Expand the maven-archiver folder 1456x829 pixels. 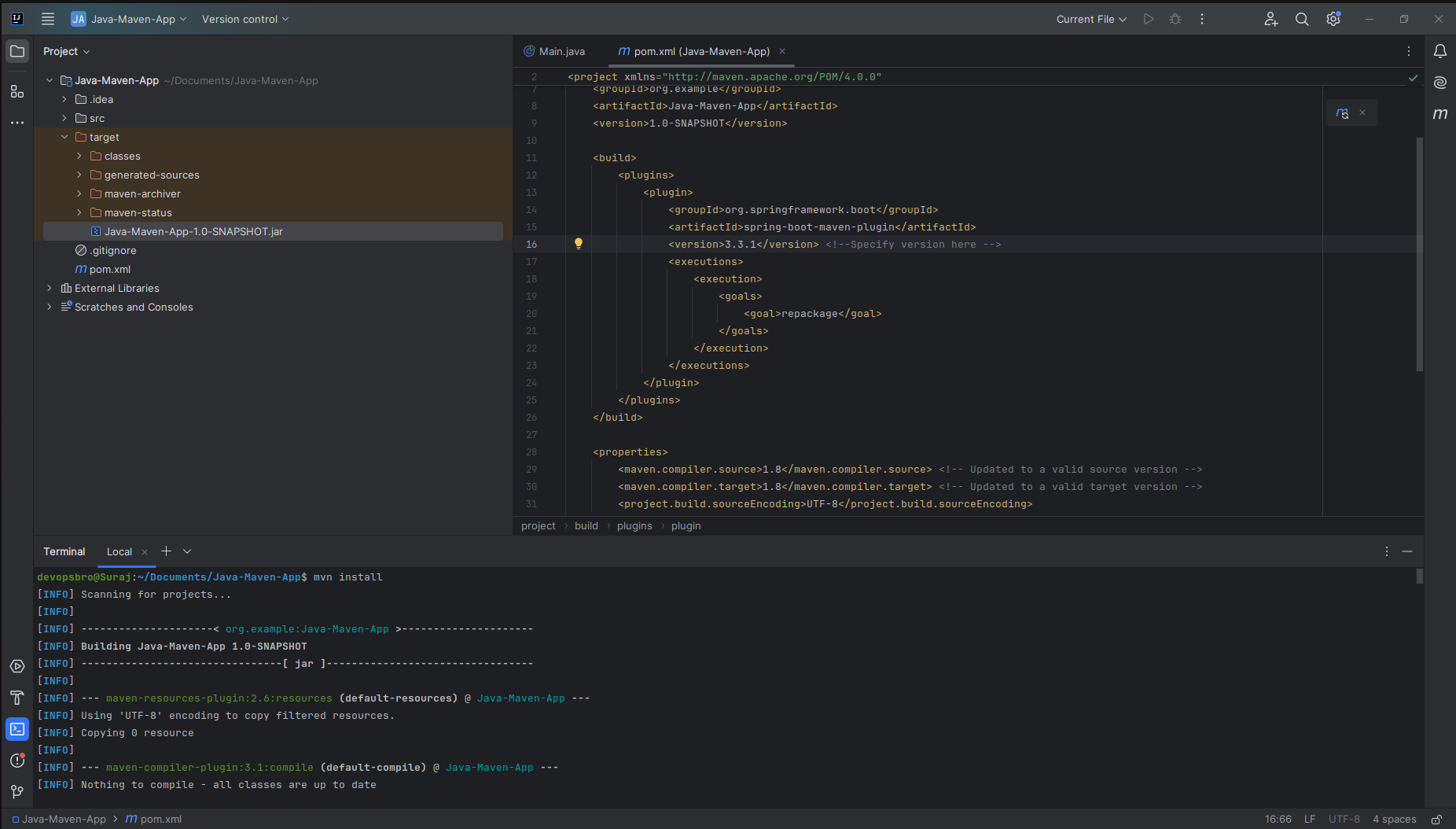coord(79,193)
